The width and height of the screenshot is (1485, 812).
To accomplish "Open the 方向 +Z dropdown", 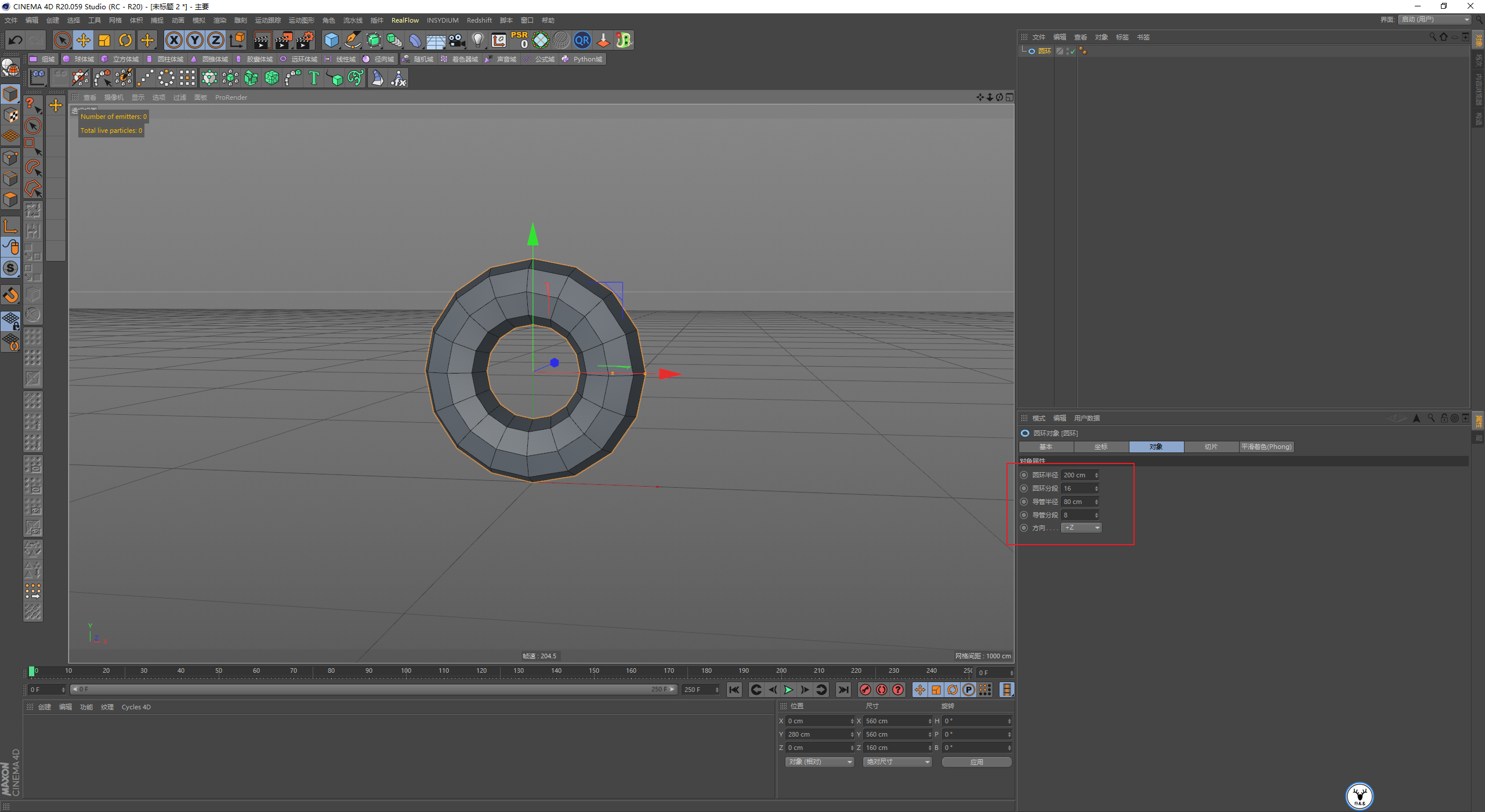I will tap(1081, 528).
